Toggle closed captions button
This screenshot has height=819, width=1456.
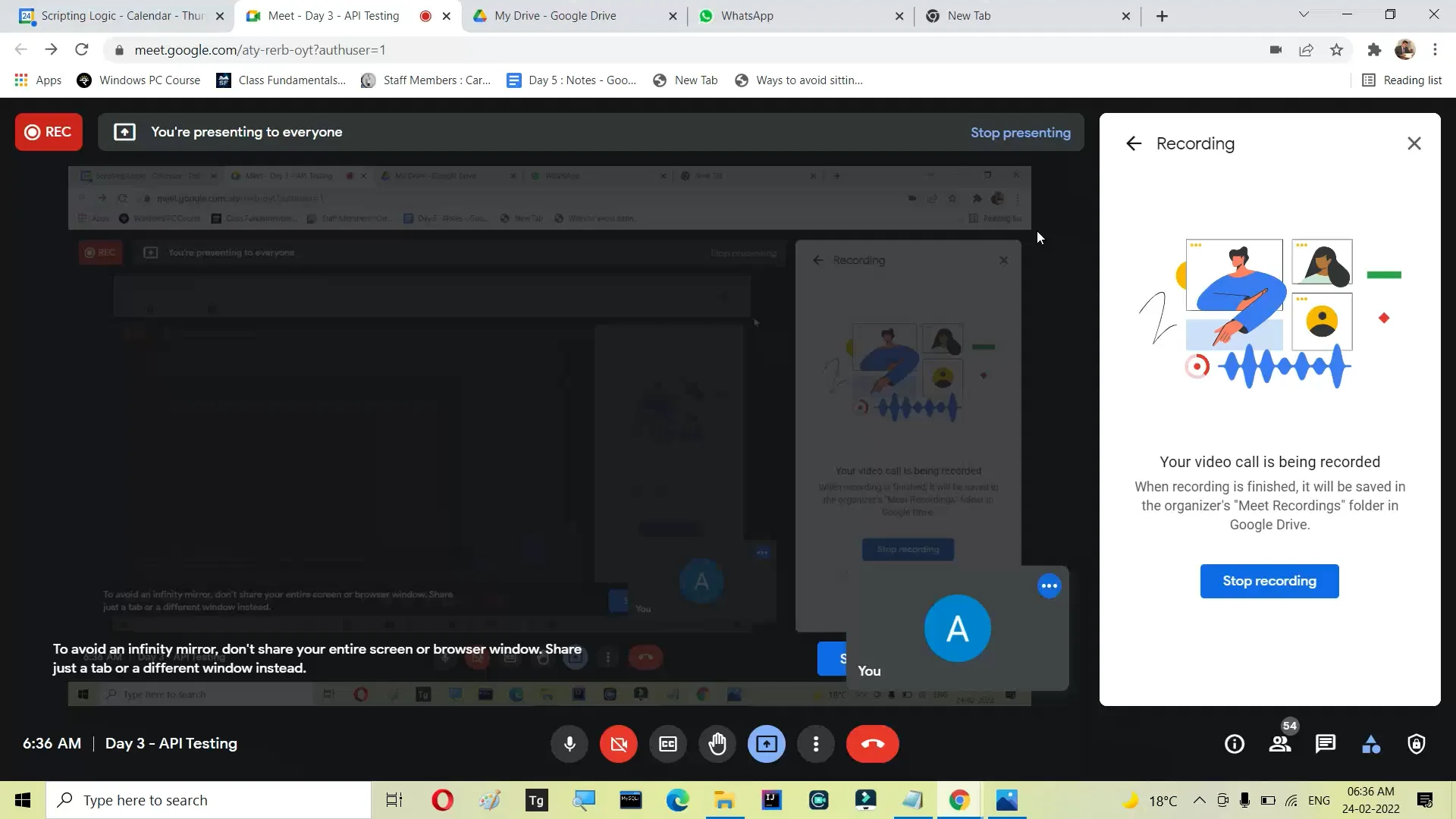668,744
